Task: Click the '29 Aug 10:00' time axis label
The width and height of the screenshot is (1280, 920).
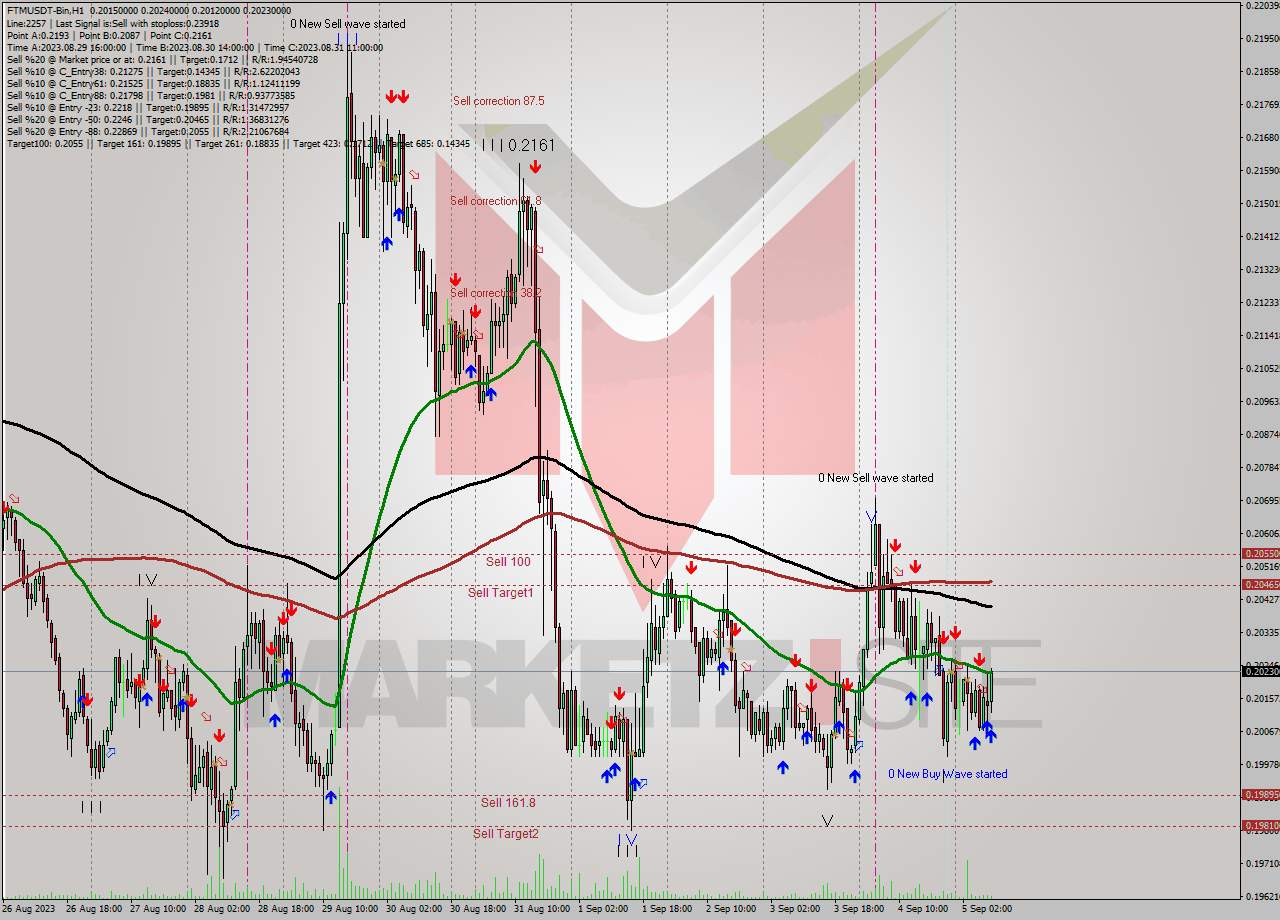Action: pos(349,909)
